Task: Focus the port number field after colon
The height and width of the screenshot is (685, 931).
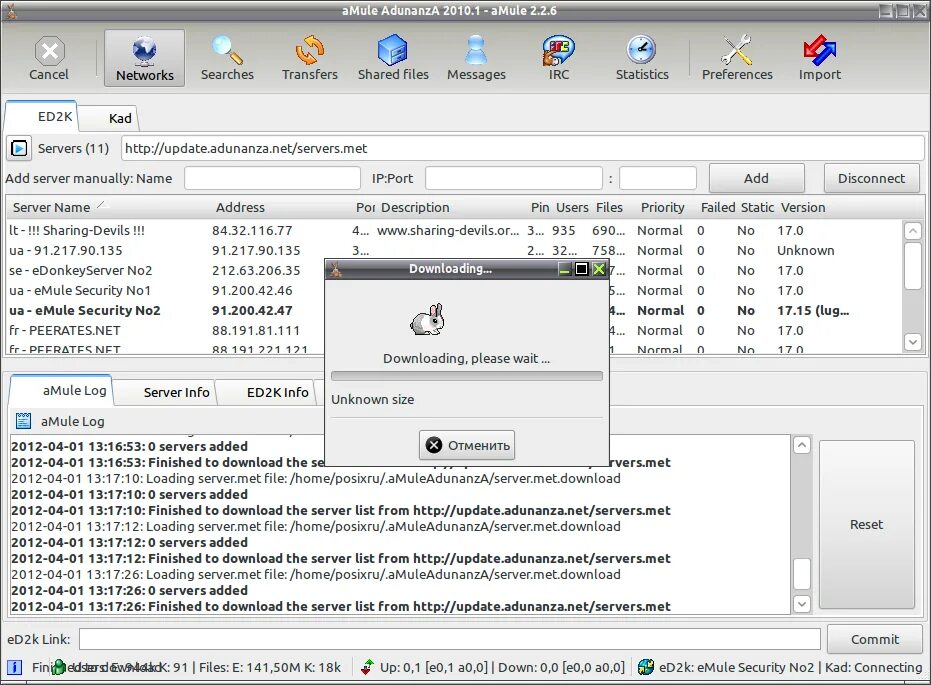Action: click(x=658, y=178)
